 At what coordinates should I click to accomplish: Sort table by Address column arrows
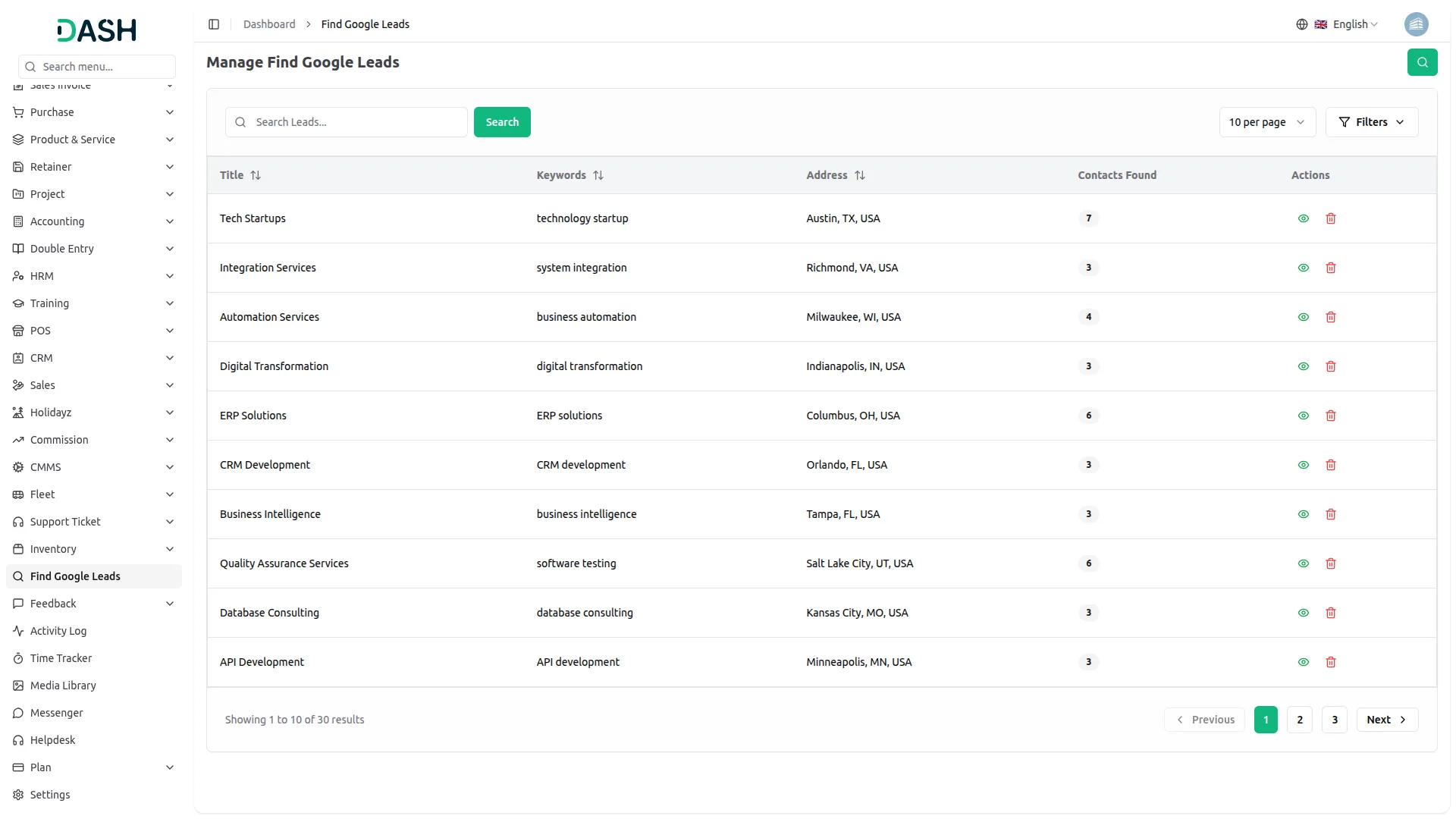(x=859, y=175)
